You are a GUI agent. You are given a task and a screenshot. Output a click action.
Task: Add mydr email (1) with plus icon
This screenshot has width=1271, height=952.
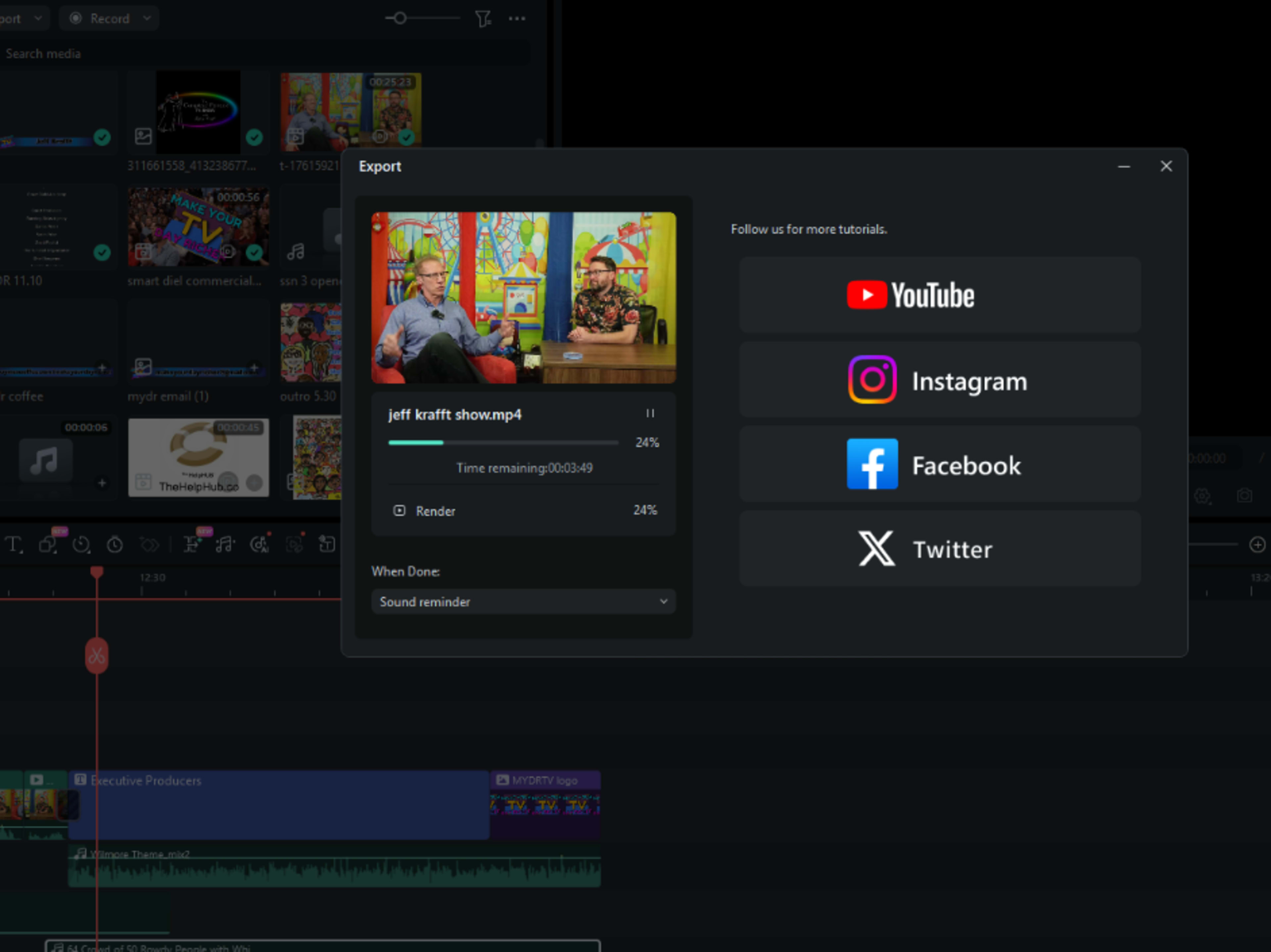pyautogui.click(x=254, y=367)
